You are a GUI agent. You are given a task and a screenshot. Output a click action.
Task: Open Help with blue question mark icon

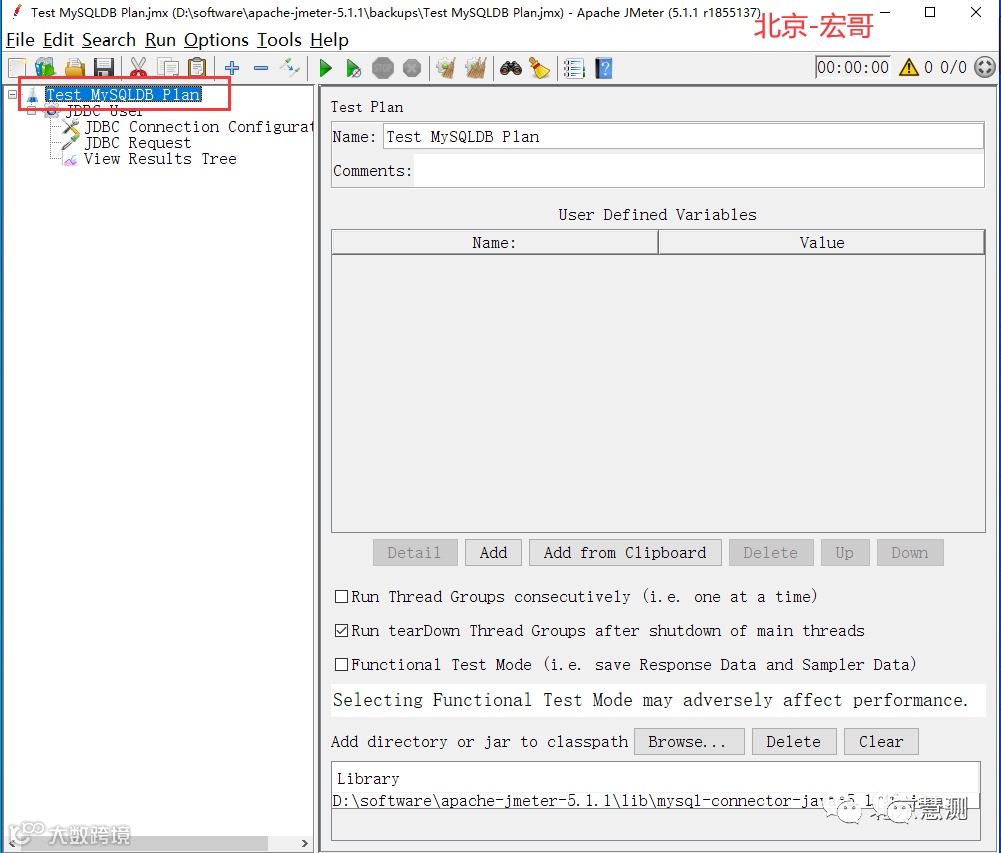pos(604,68)
